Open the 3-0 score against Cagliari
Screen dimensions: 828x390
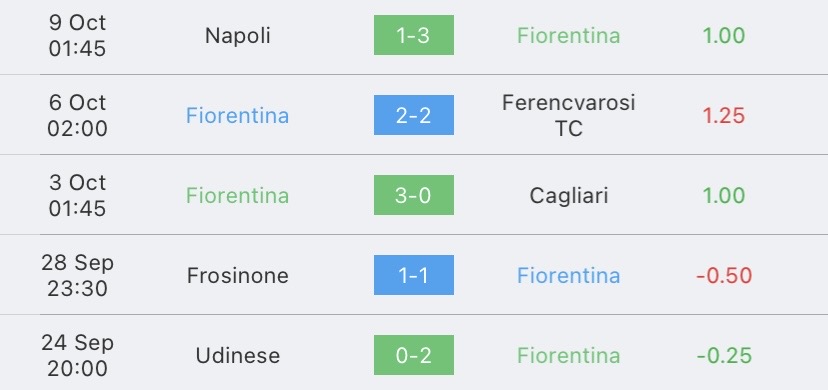pyautogui.click(x=413, y=195)
